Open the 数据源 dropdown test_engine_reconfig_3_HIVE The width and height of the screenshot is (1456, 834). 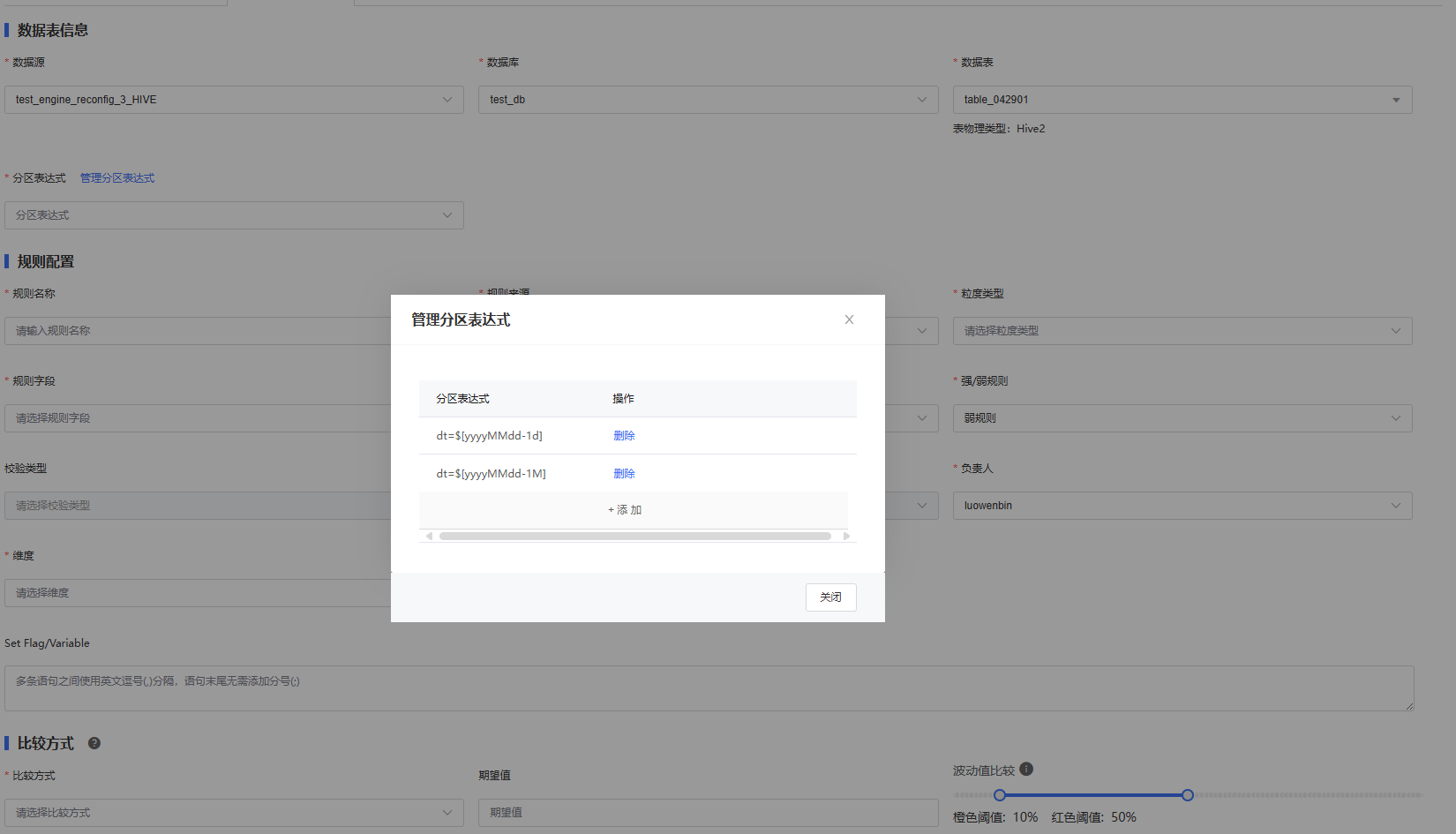tap(234, 100)
